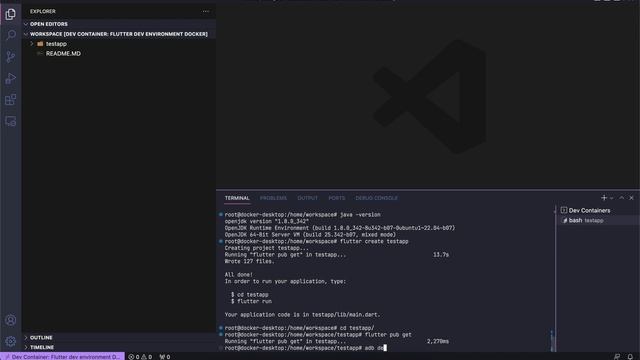Open the Remote Explorer view

pos(11,121)
